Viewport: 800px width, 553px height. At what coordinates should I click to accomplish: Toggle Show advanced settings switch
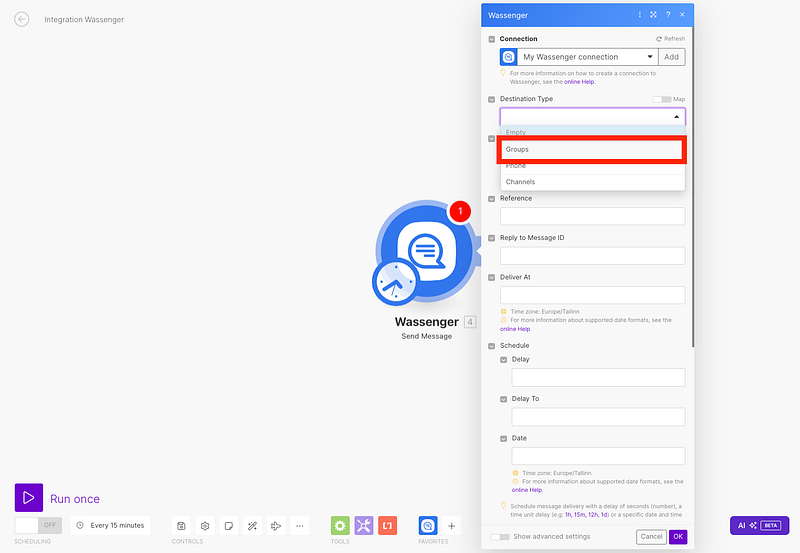[500, 537]
